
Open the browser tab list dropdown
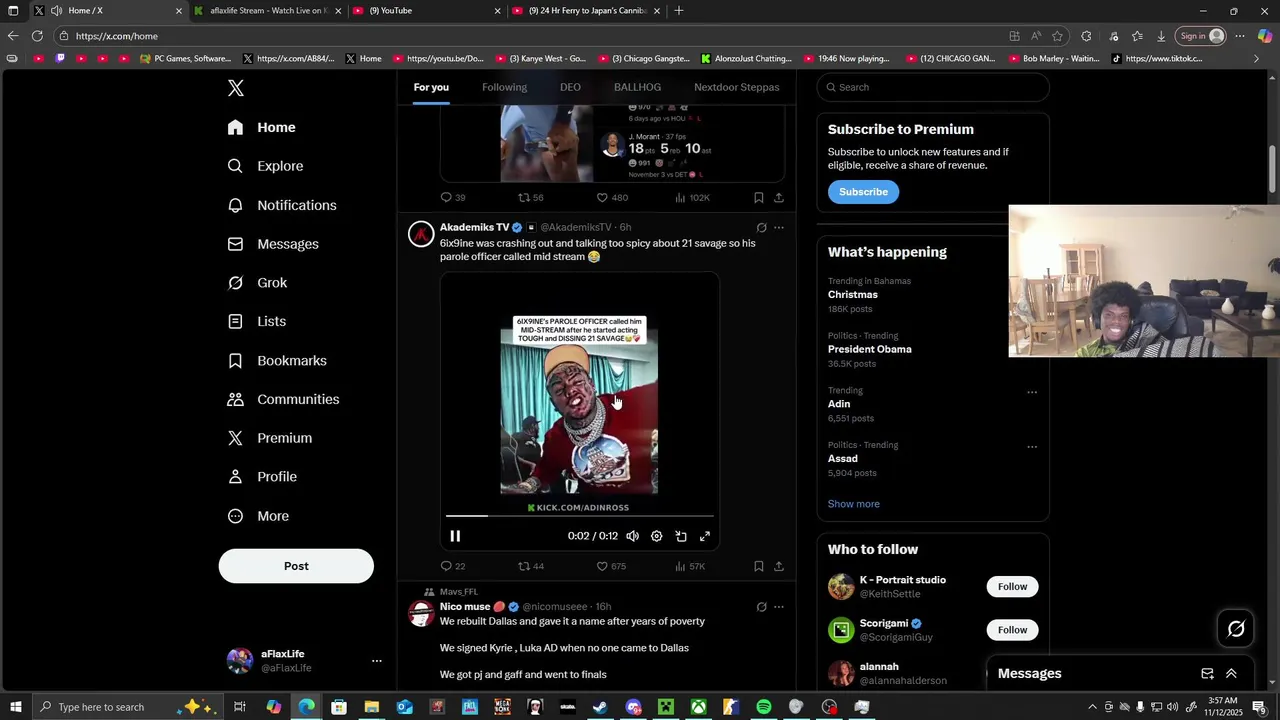[13, 11]
